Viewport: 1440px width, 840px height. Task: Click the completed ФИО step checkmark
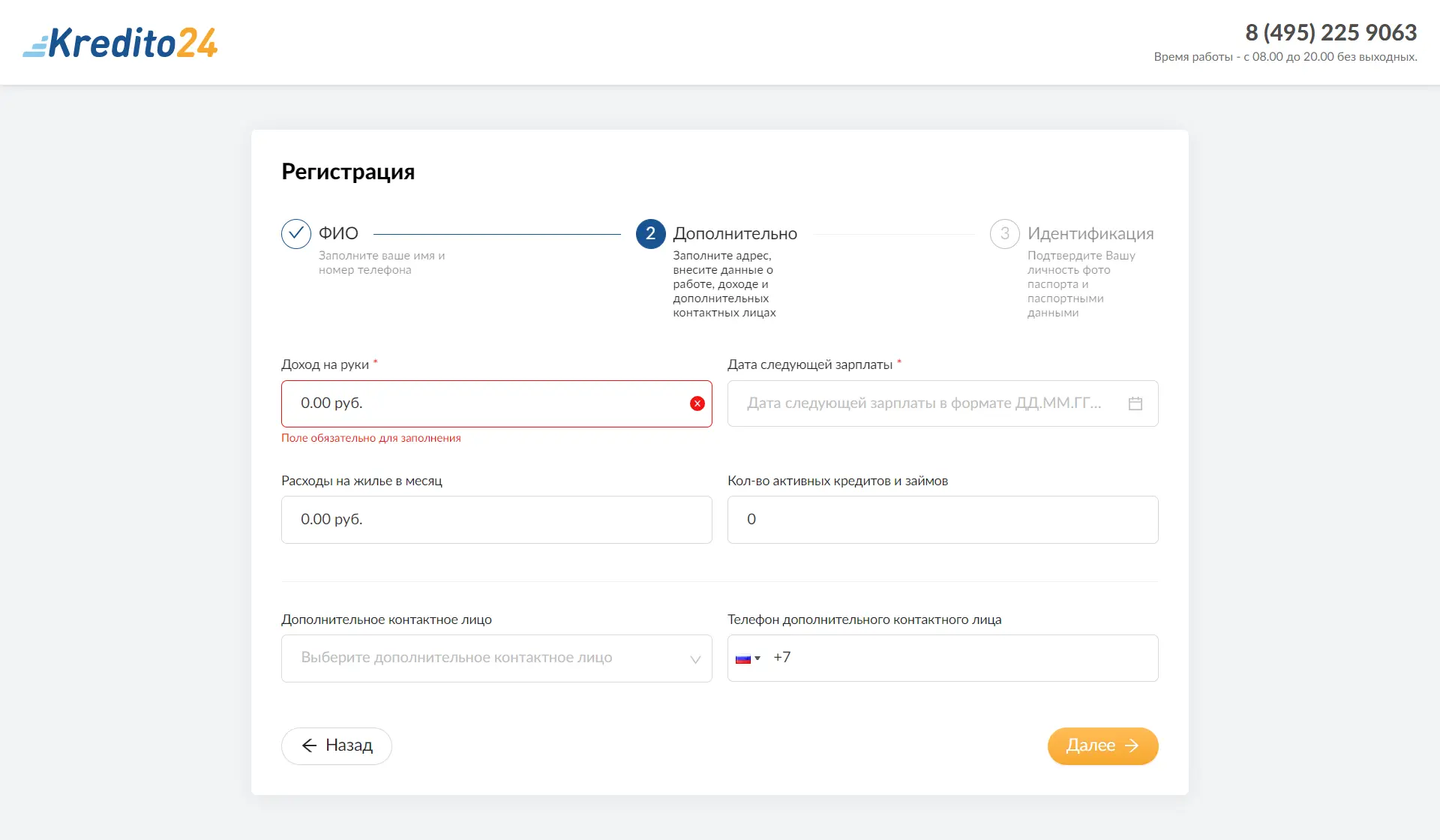pyautogui.click(x=296, y=234)
